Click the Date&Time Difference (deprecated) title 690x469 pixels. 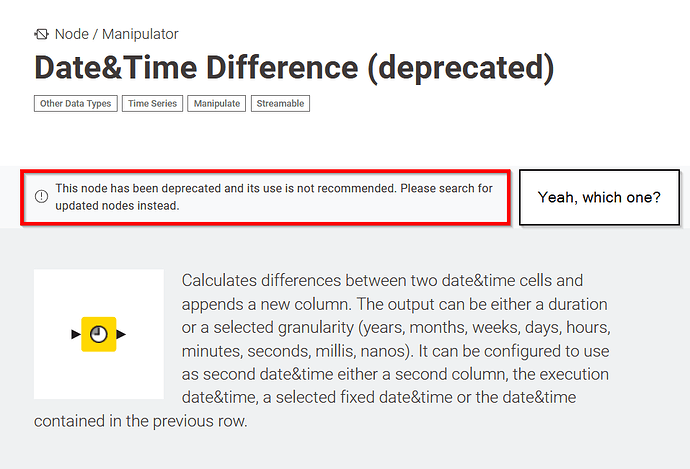[x=294, y=68]
